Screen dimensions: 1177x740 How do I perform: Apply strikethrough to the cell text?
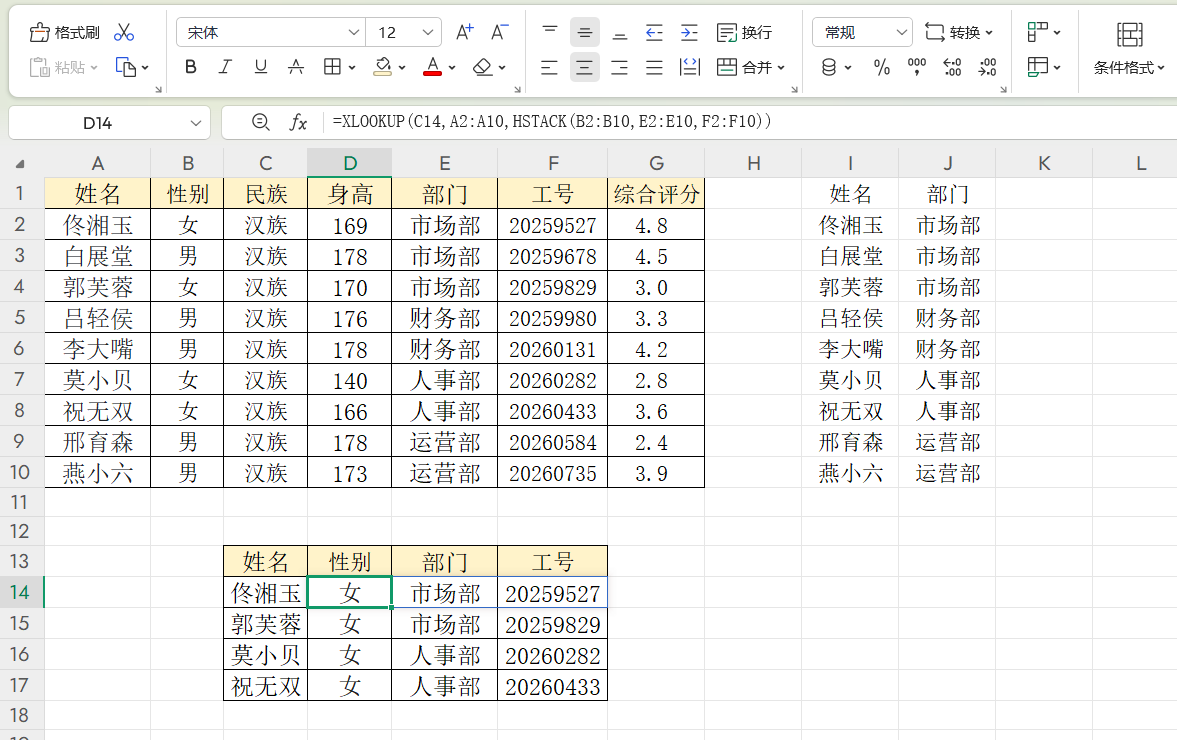tap(296, 67)
